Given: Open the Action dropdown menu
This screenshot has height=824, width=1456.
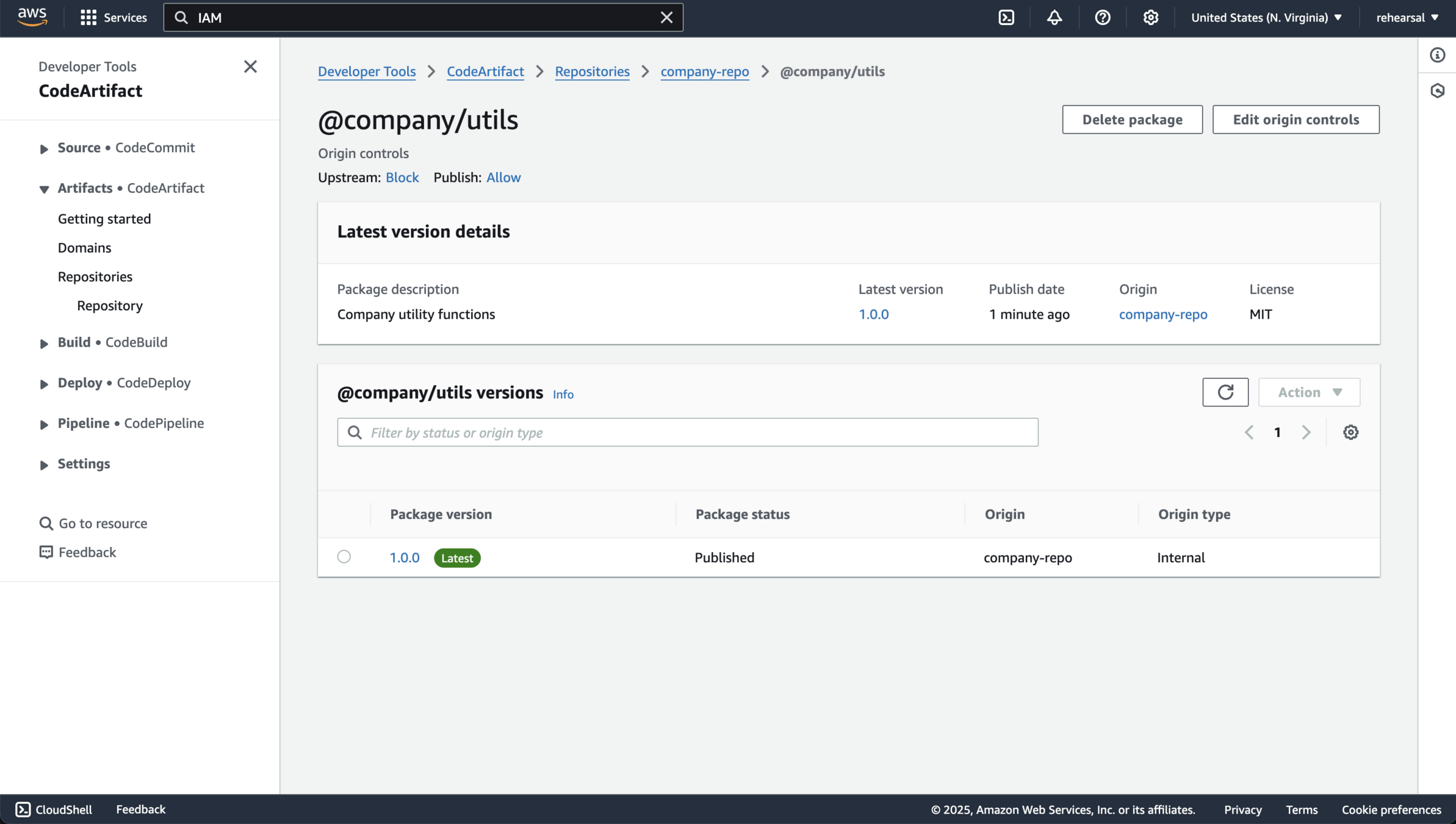Looking at the screenshot, I should [1309, 392].
